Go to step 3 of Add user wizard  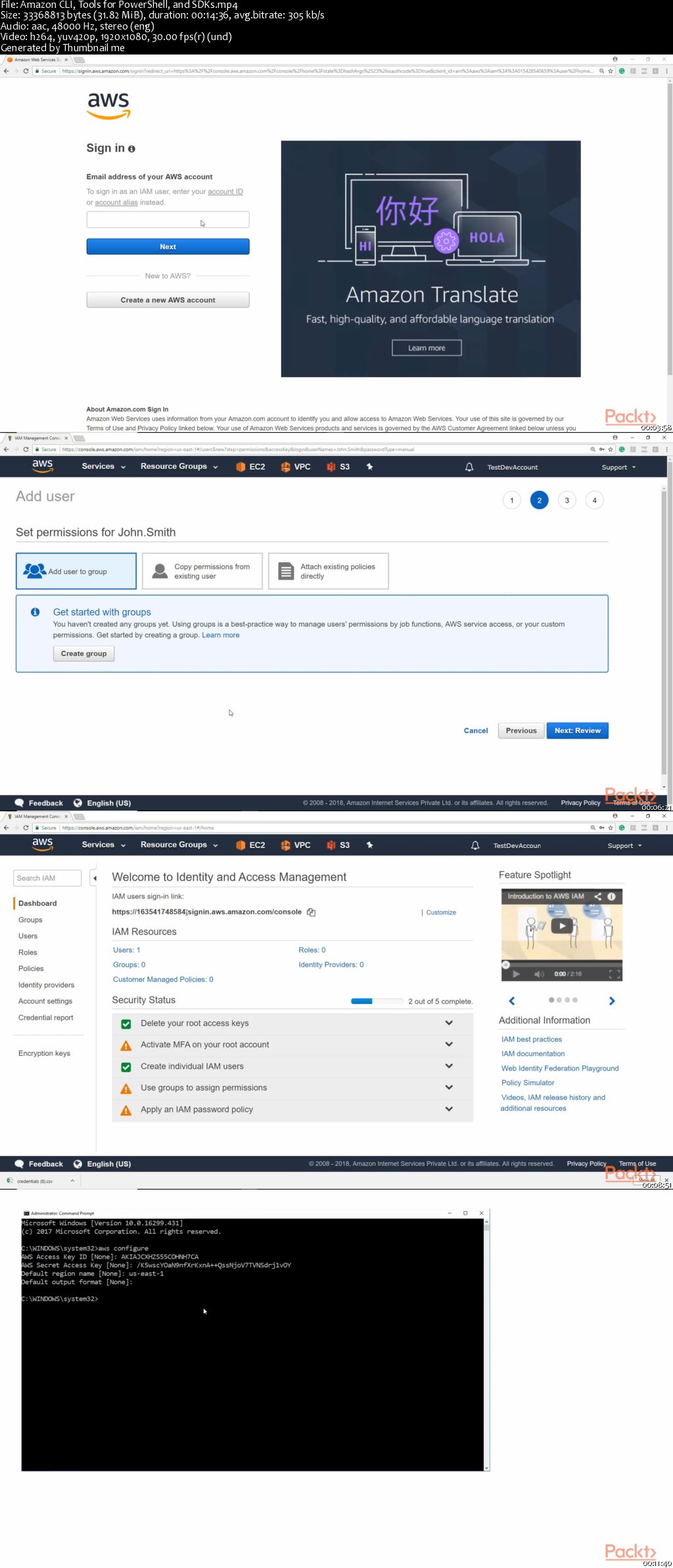(x=567, y=501)
